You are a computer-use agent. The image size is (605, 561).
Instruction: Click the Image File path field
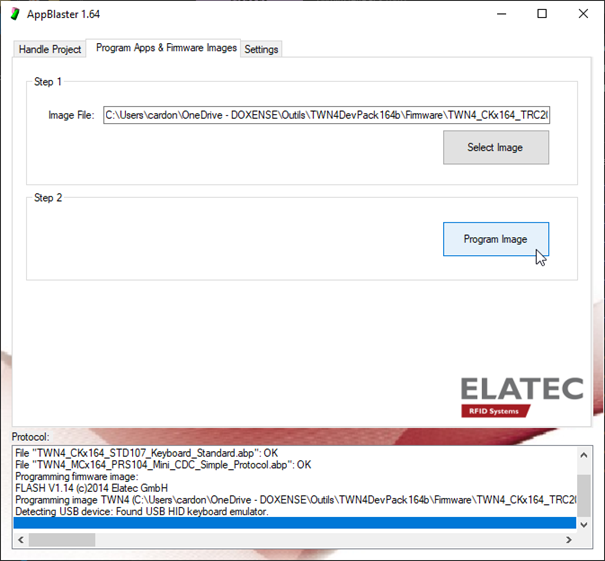click(x=326, y=115)
